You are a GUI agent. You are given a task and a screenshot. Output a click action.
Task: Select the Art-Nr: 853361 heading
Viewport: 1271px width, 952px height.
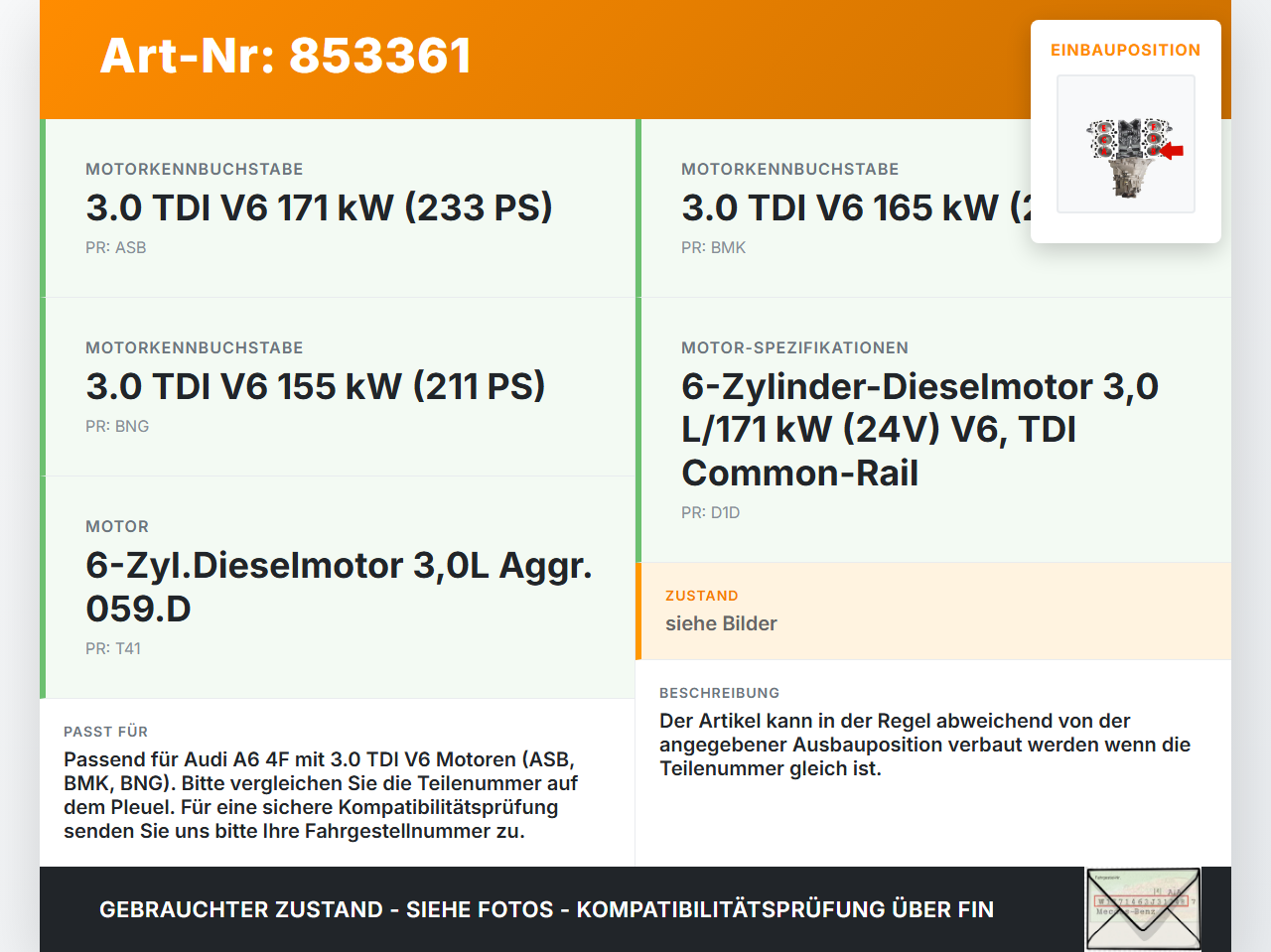point(286,56)
